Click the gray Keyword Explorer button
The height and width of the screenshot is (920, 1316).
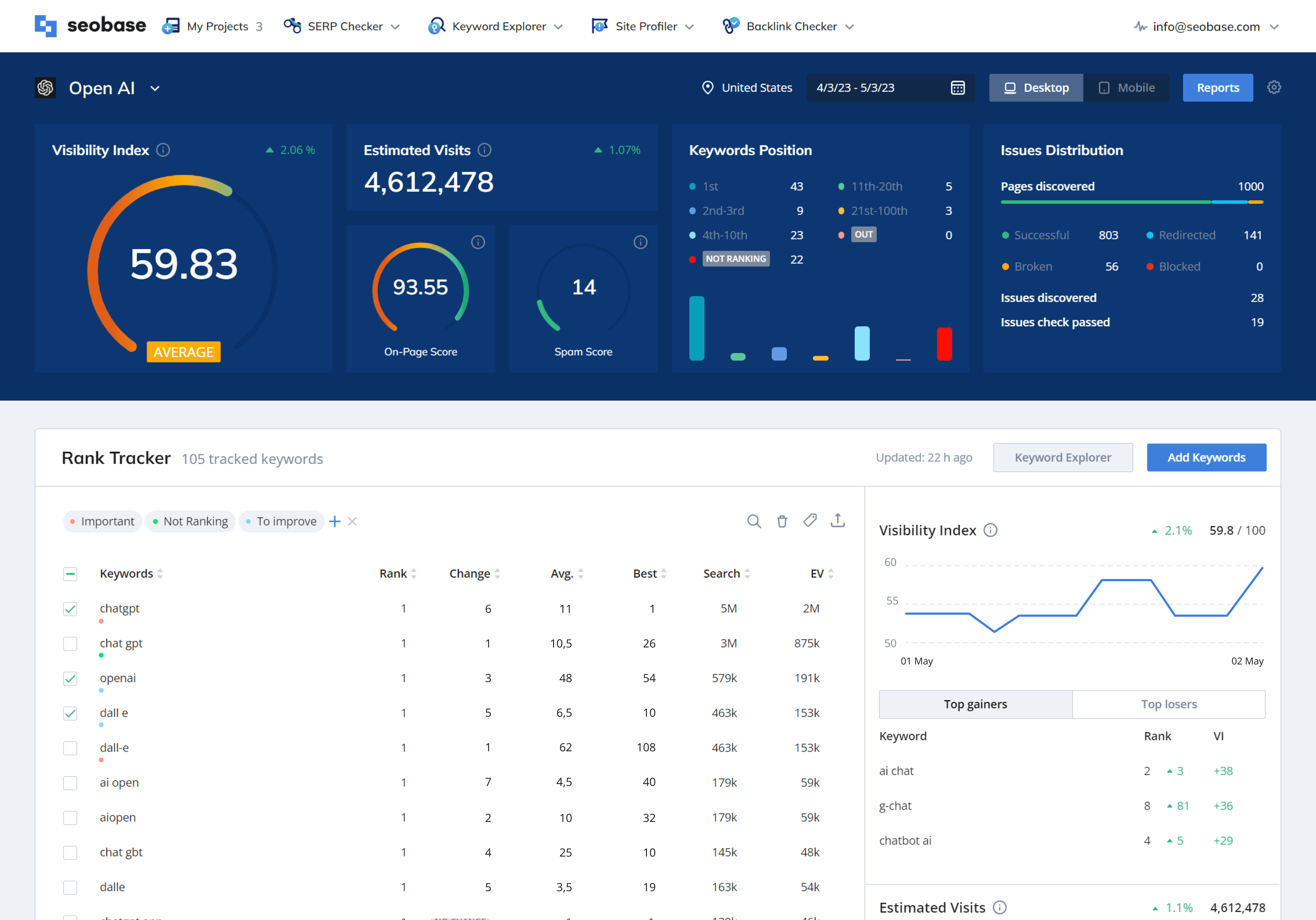[1063, 457]
